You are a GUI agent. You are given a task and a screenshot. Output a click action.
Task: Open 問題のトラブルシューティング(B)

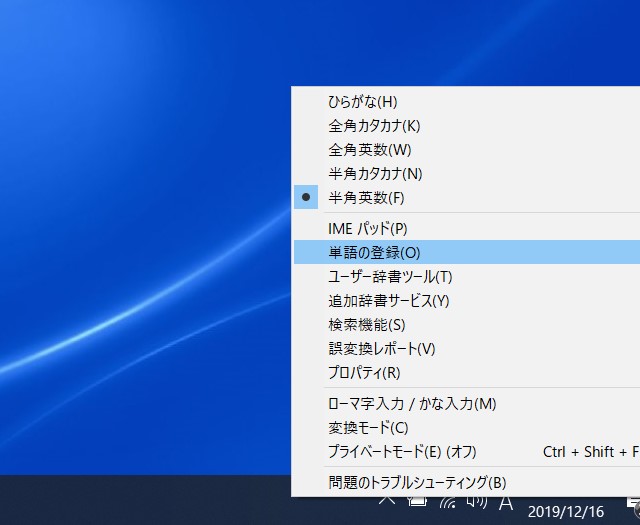(467, 483)
